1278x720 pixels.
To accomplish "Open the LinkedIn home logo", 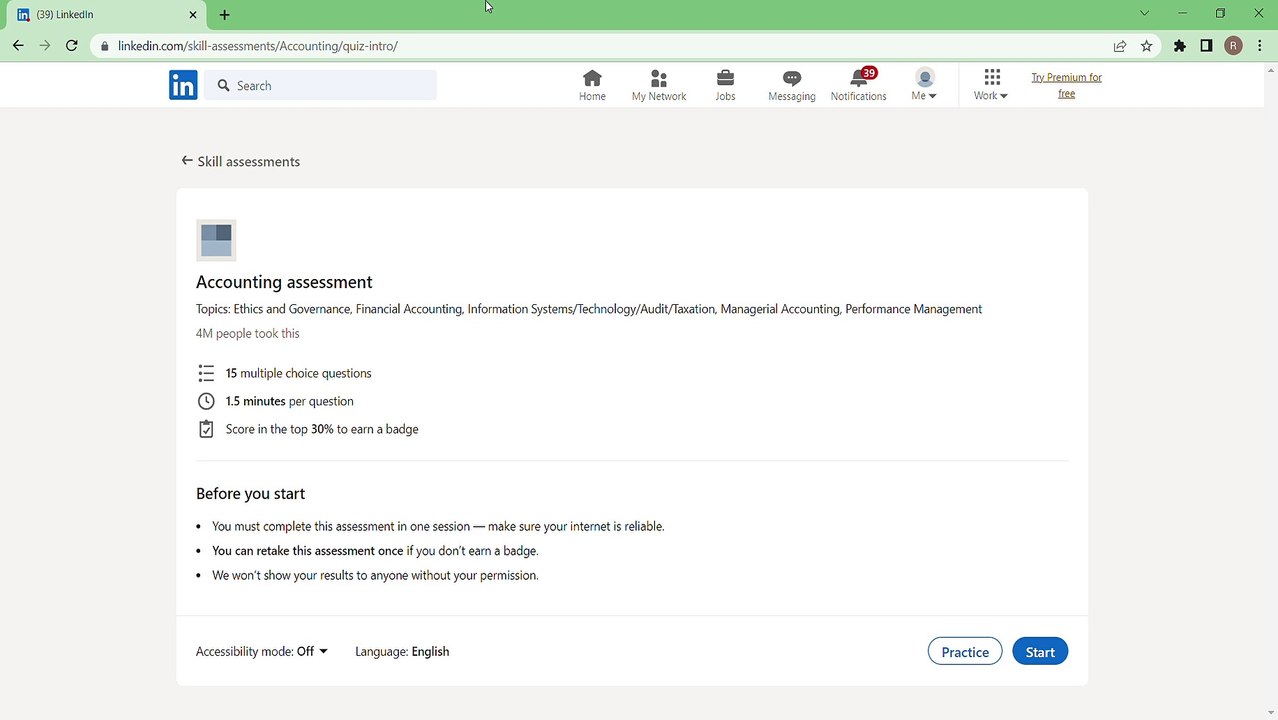I will [x=183, y=85].
